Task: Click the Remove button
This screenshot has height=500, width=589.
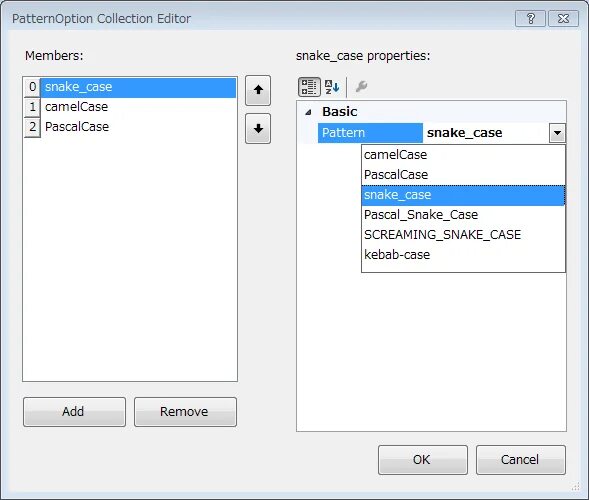Action: click(x=185, y=412)
